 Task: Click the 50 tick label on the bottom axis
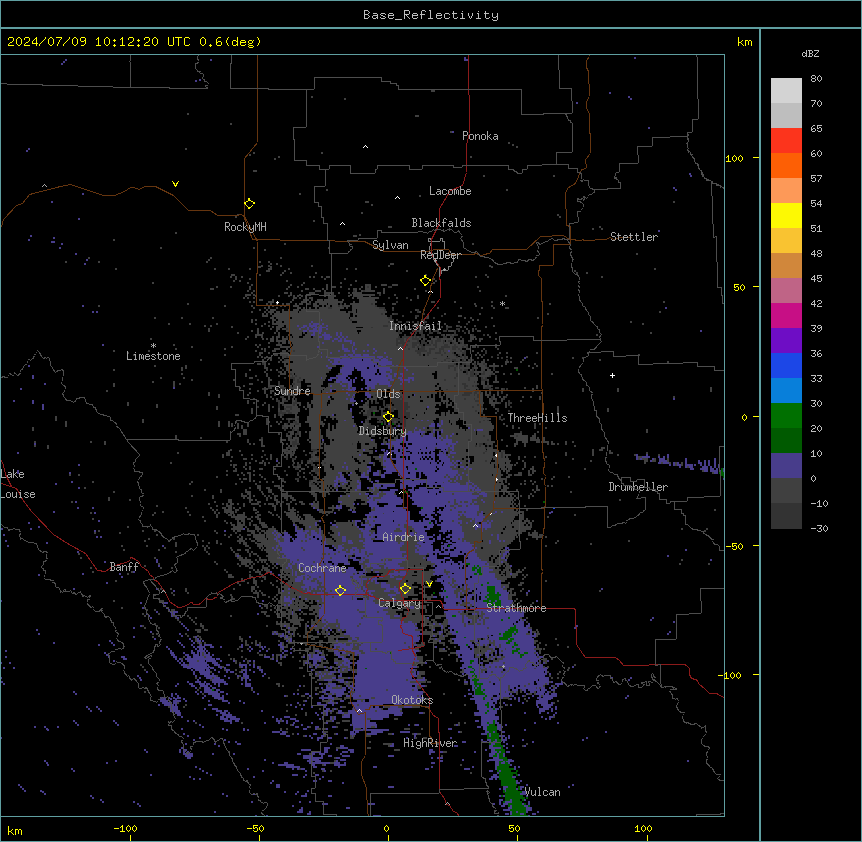coord(514,829)
